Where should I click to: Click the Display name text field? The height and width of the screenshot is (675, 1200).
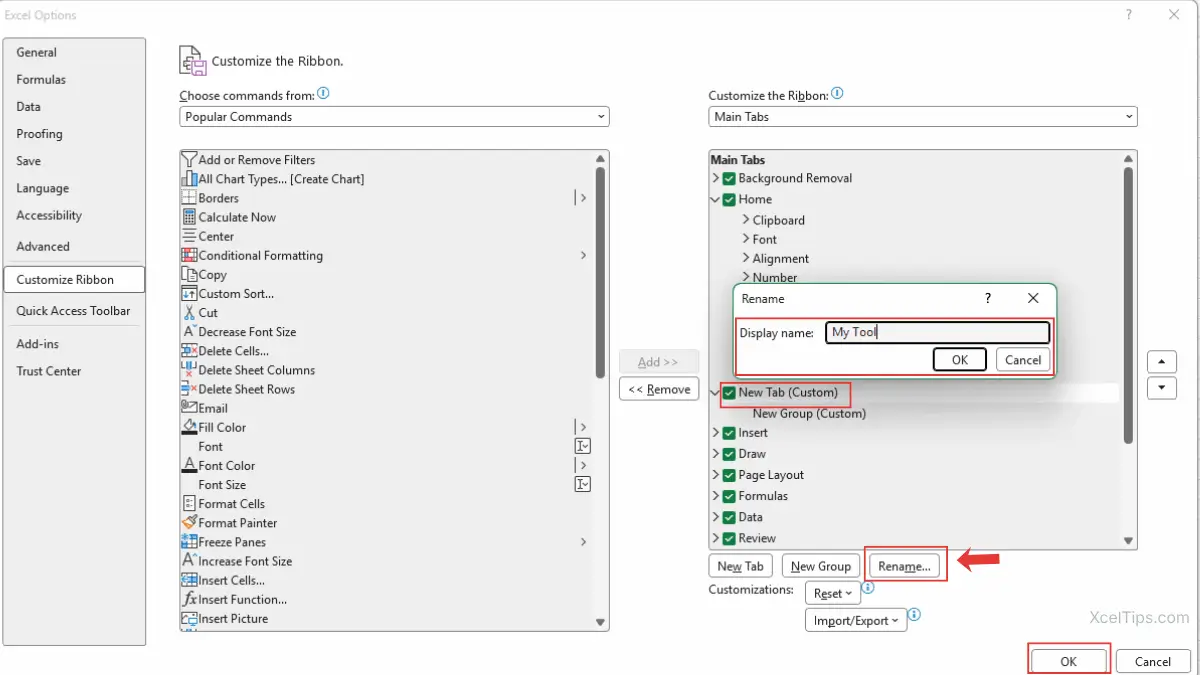[937, 332]
